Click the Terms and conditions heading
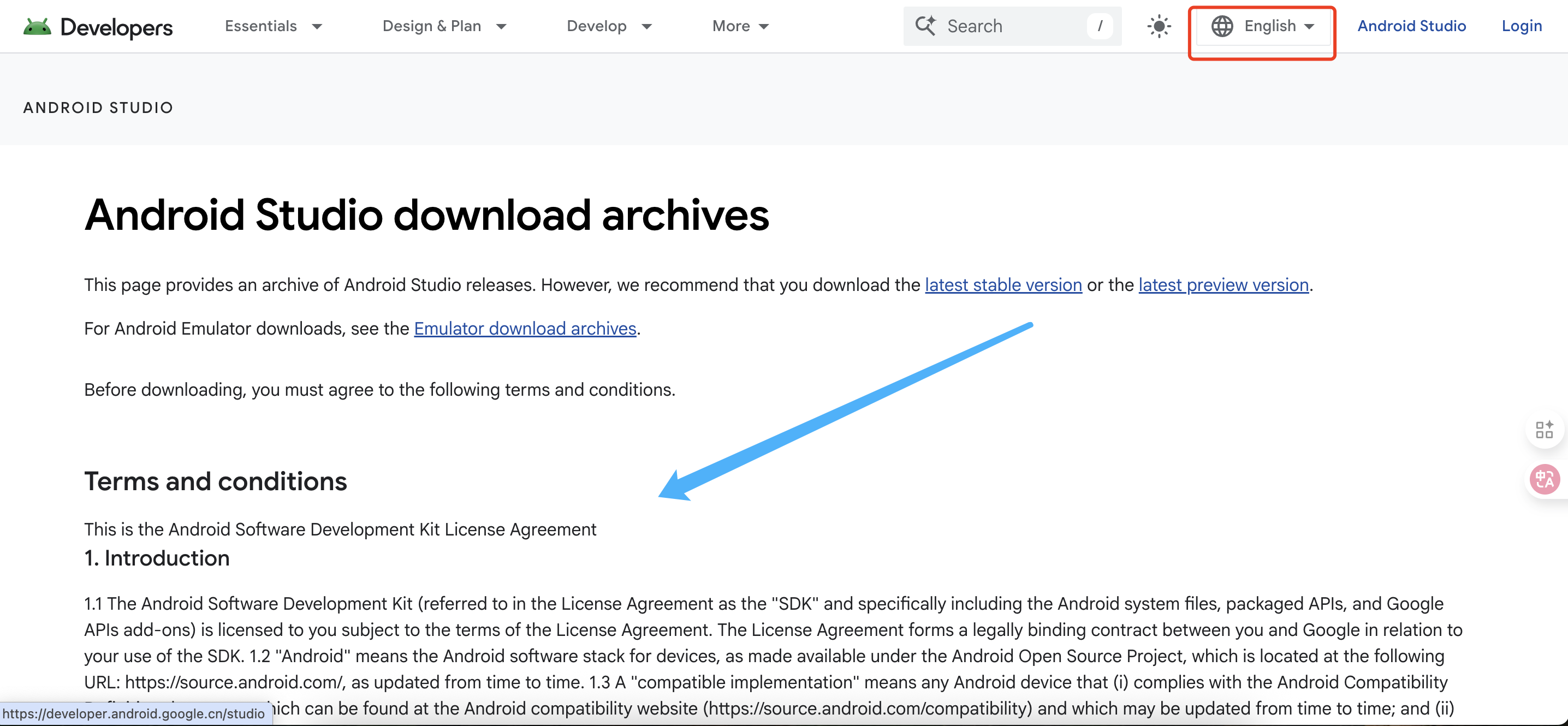 (216, 481)
